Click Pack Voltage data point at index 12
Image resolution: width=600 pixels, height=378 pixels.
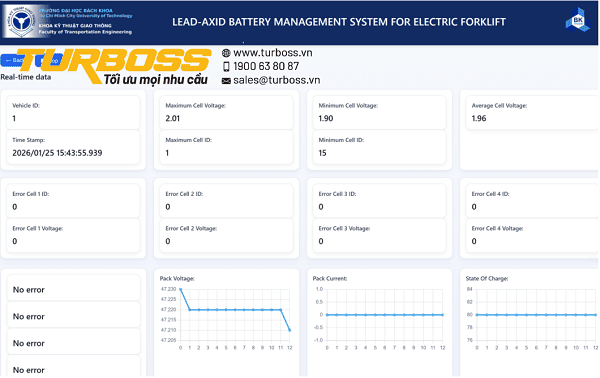coord(290,330)
